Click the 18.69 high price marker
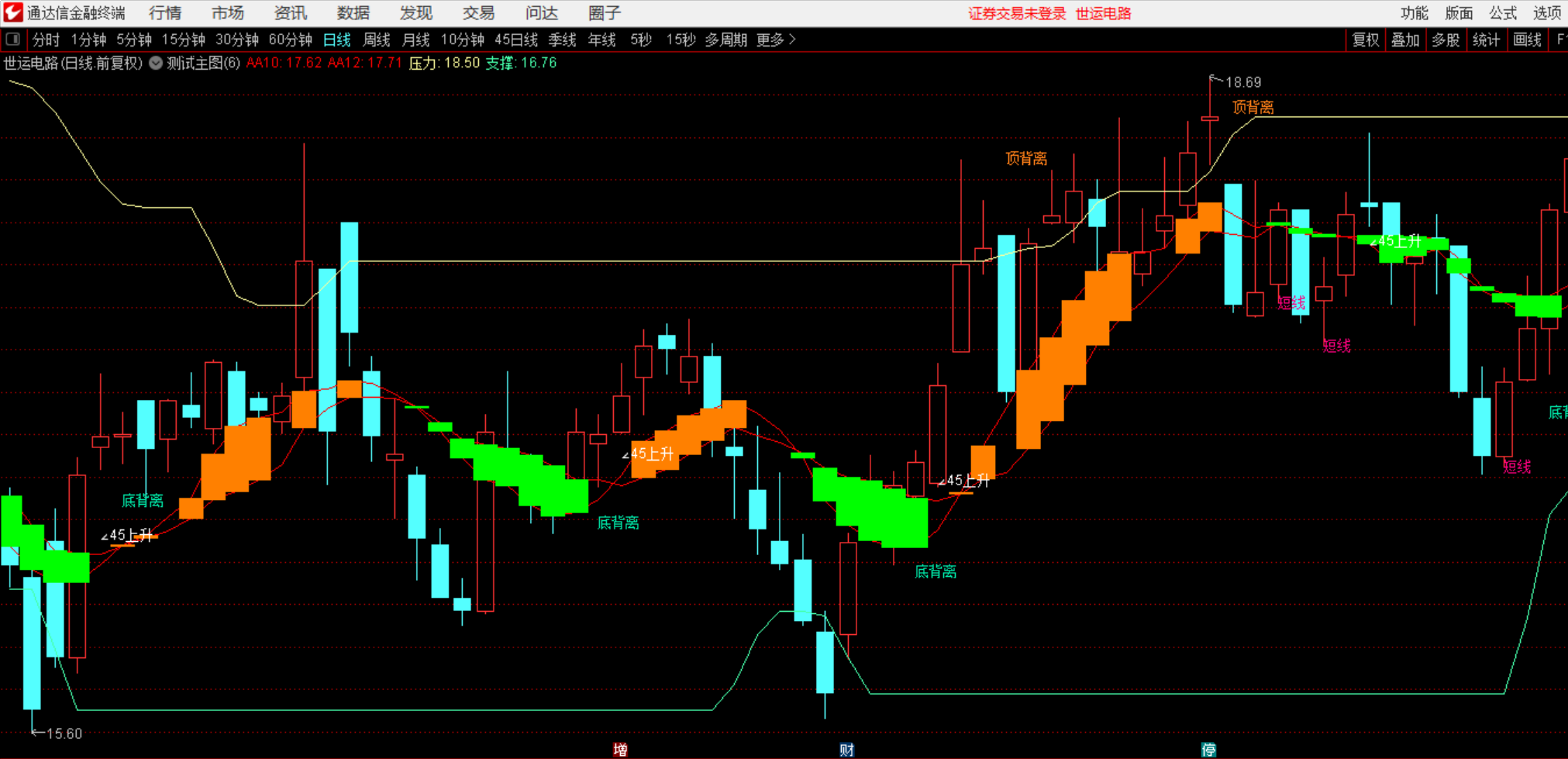 tap(1243, 82)
